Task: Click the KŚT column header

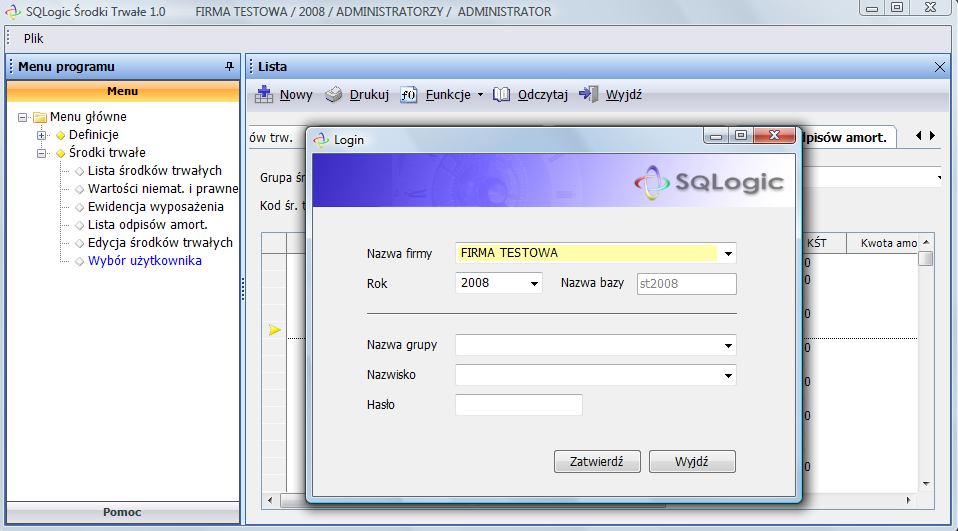Action: click(x=822, y=243)
